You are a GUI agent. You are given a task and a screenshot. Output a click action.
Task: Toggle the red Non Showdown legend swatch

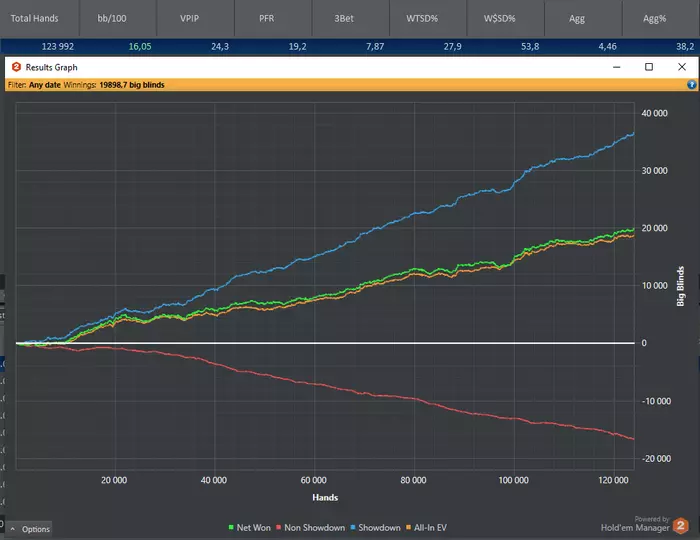coord(279,528)
